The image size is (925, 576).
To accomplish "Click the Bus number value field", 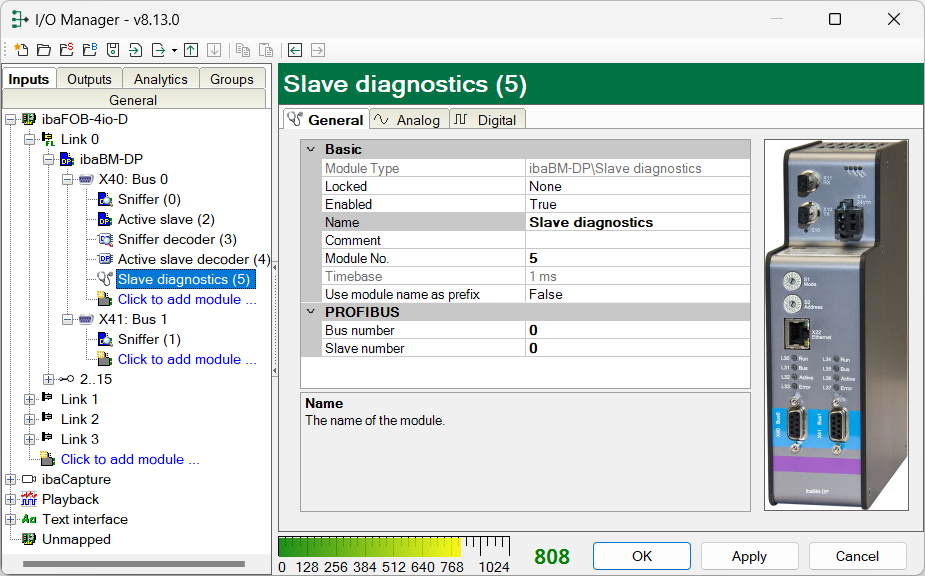I will [637, 330].
